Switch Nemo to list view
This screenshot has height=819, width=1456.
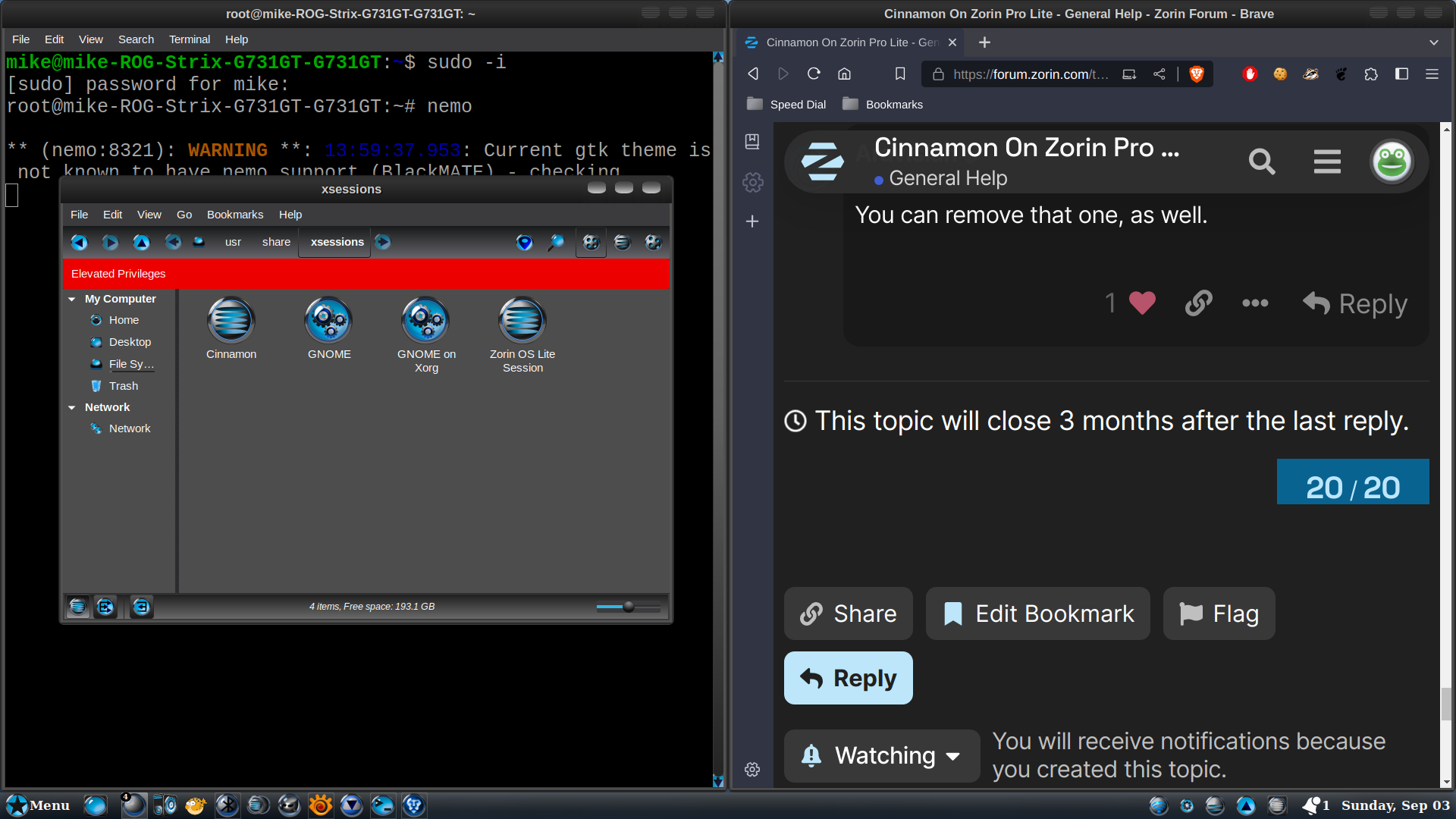tap(622, 242)
